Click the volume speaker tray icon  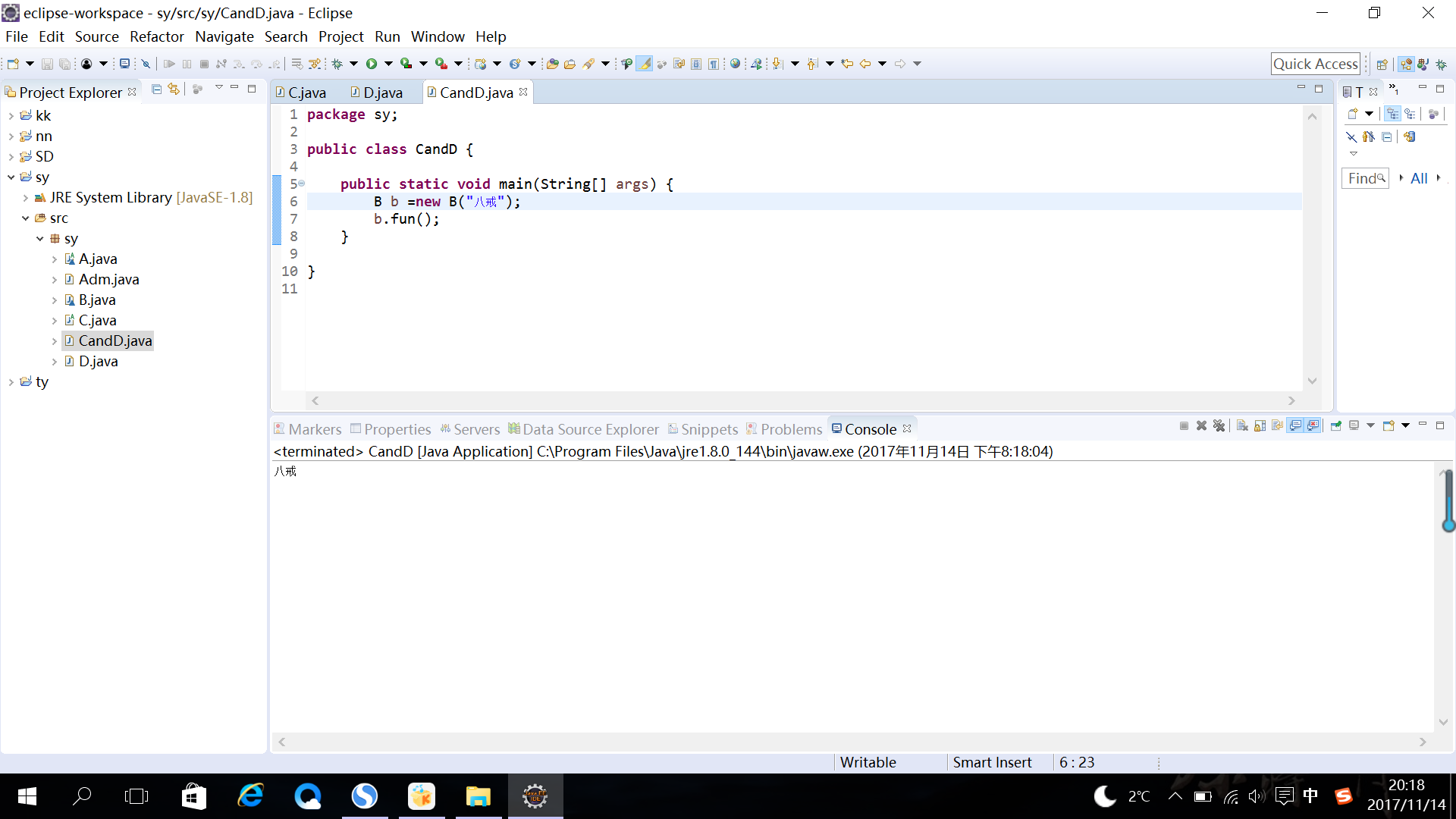click(x=1257, y=796)
